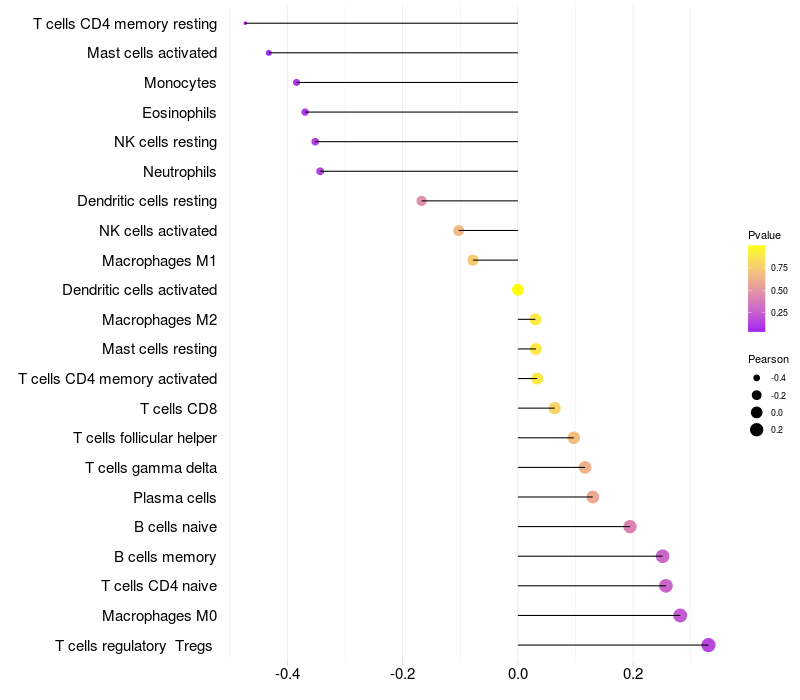Select the NK cells activated orange dot
This screenshot has height=700, width=800.
pos(459,231)
